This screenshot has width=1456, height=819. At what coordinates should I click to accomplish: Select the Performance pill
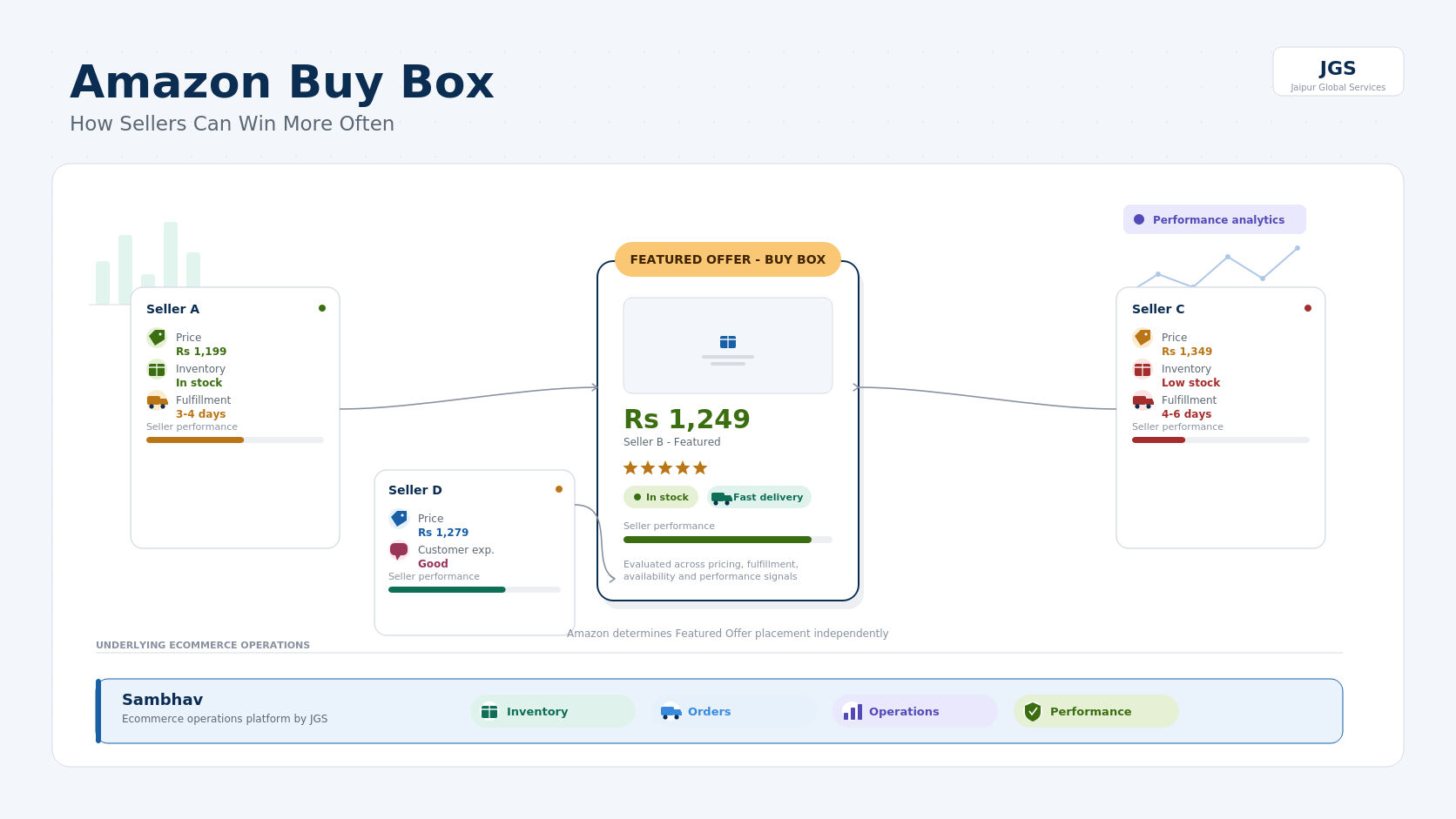pyautogui.click(x=1096, y=711)
